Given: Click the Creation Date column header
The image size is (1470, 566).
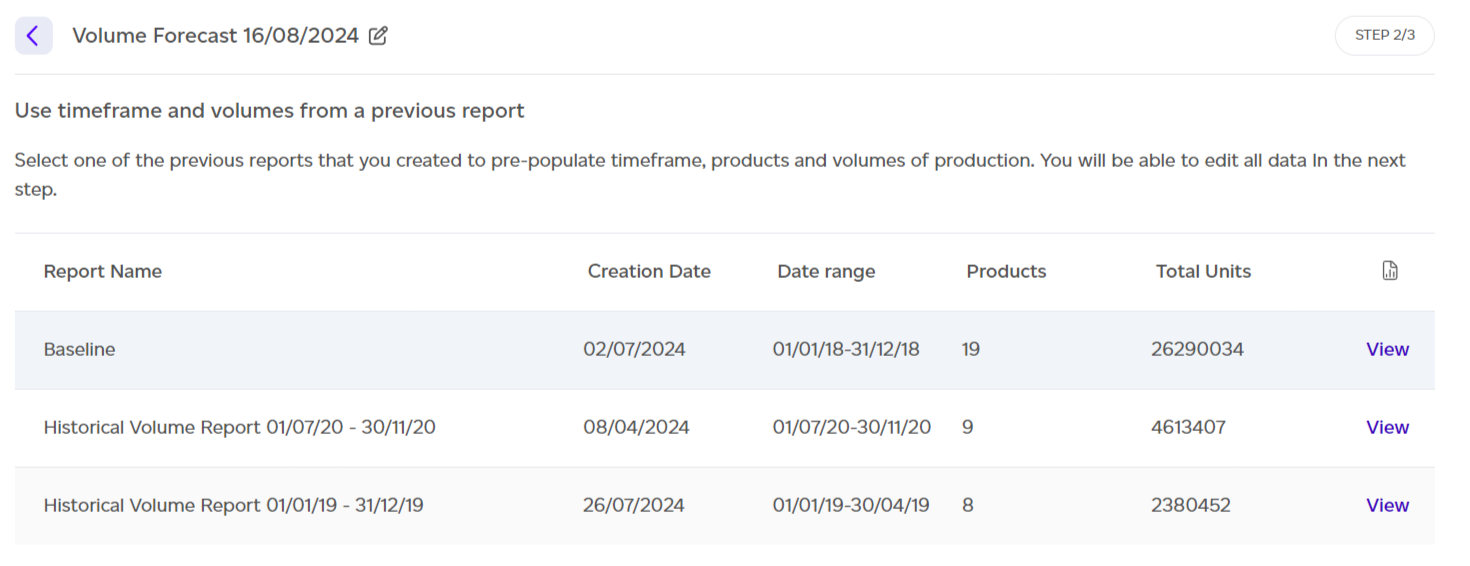Looking at the screenshot, I should [649, 271].
